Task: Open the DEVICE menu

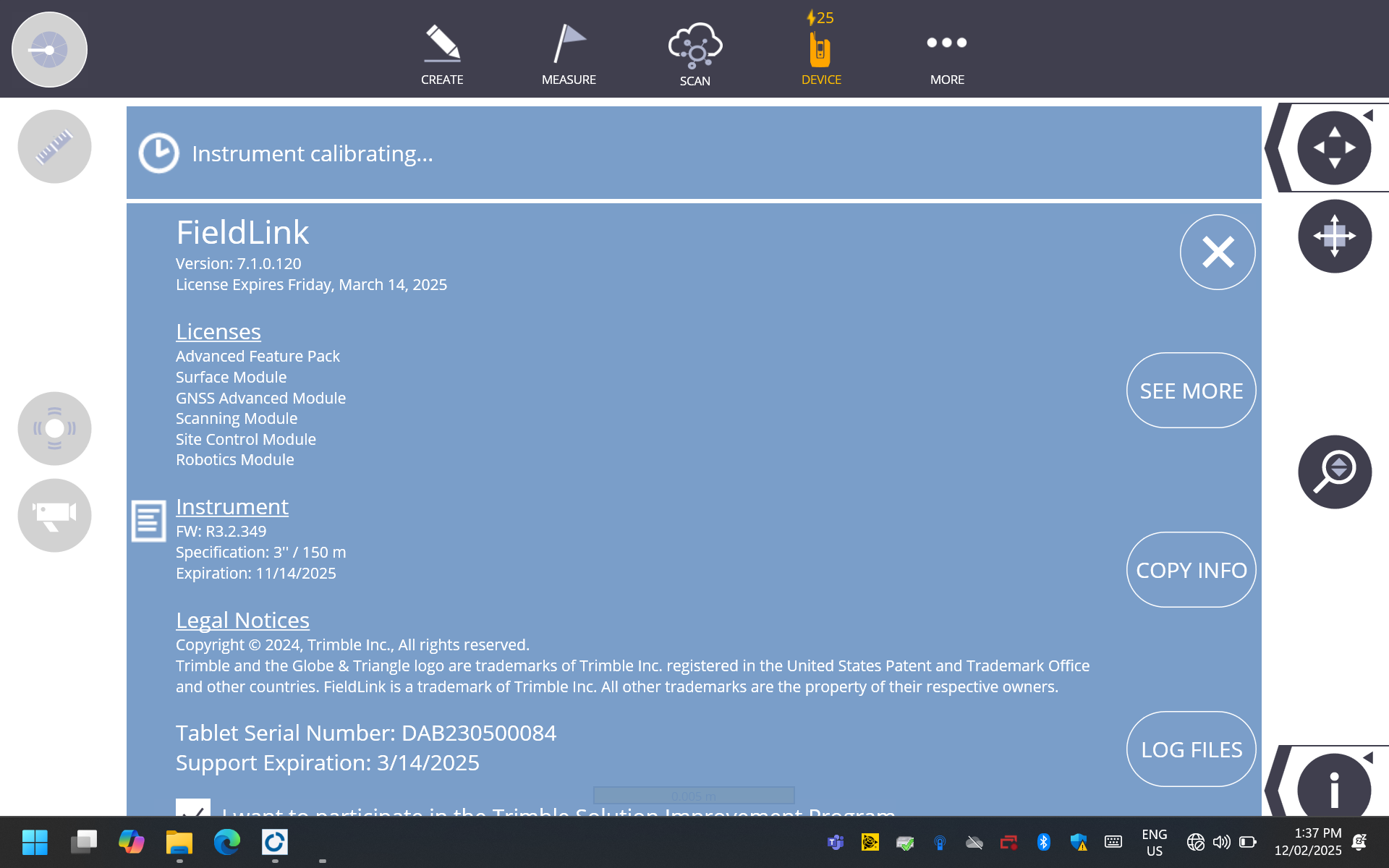Action: point(821,49)
